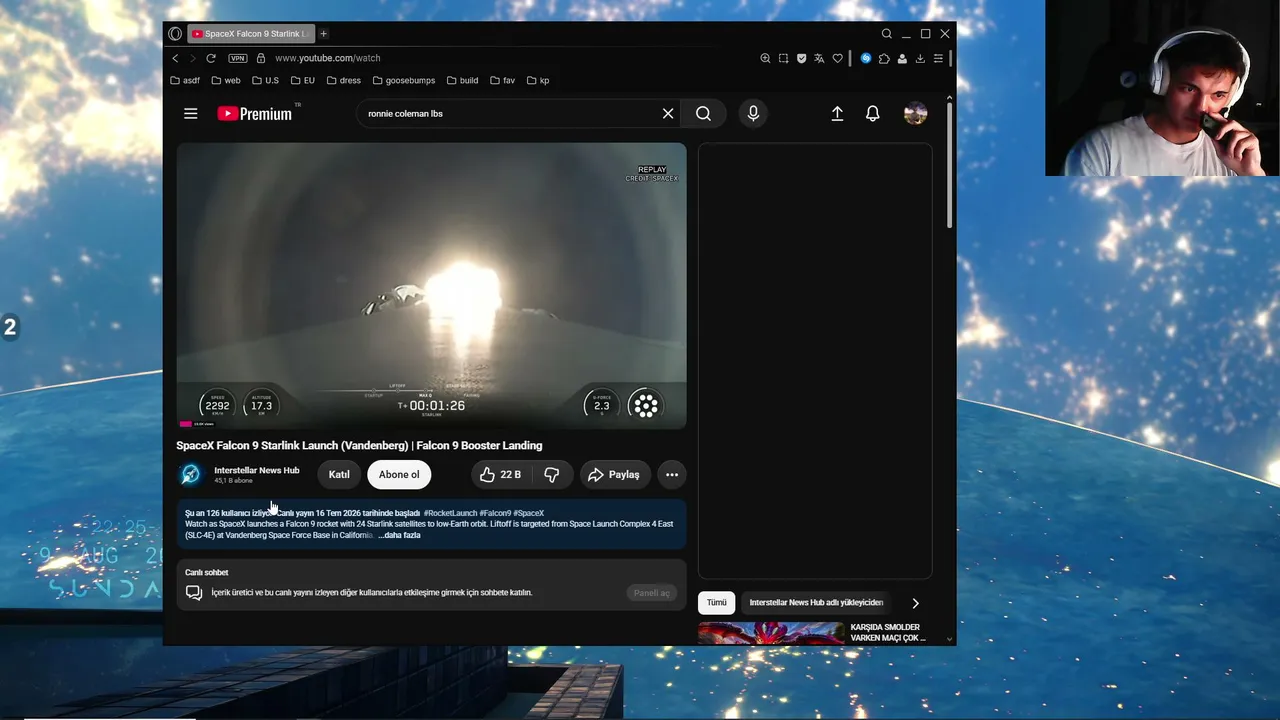
Task: Open the asdf bookmarks folder
Action: [185, 80]
